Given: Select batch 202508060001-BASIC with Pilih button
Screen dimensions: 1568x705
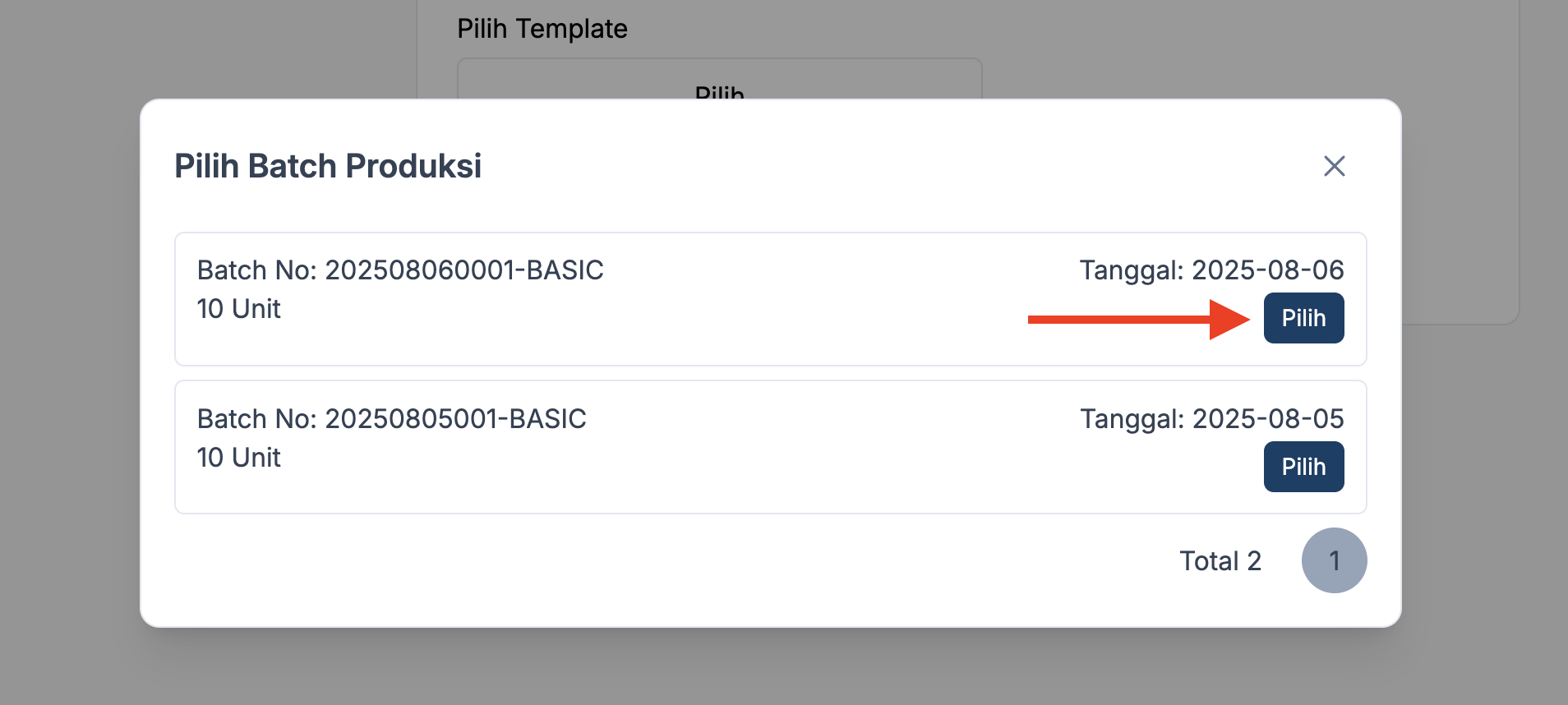Looking at the screenshot, I should pos(1303,318).
